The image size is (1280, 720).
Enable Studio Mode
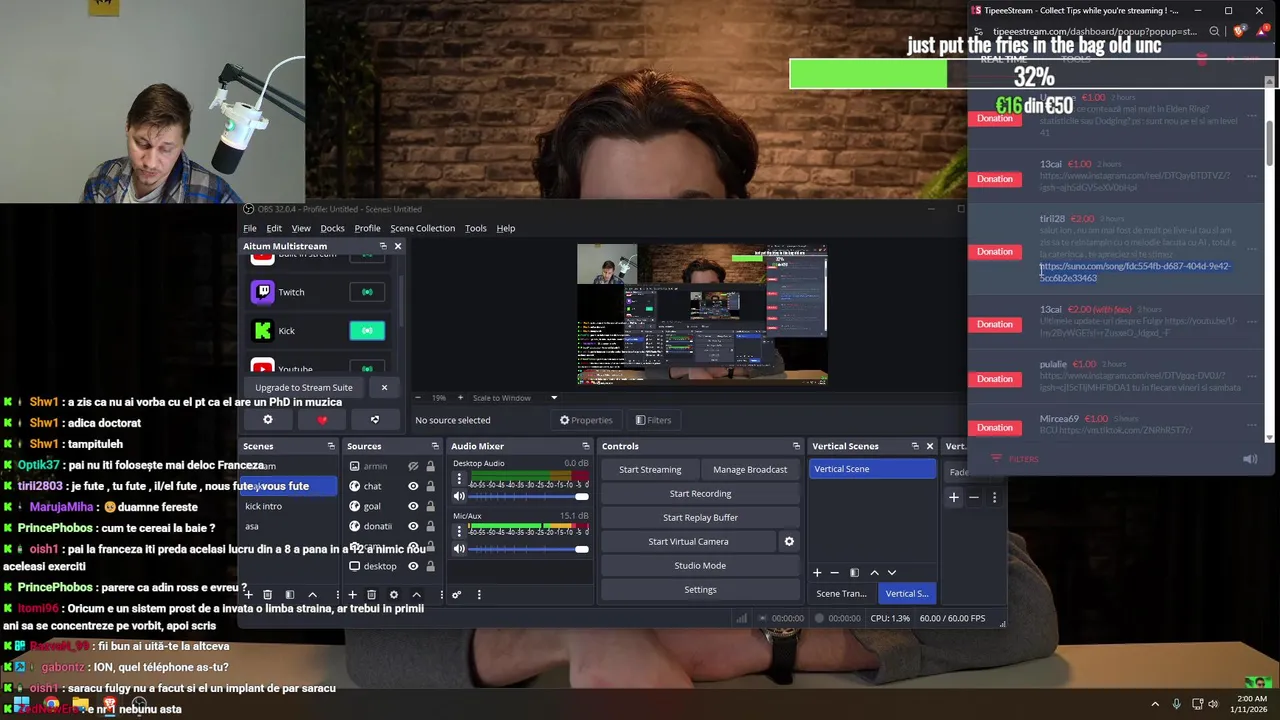(x=700, y=566)
